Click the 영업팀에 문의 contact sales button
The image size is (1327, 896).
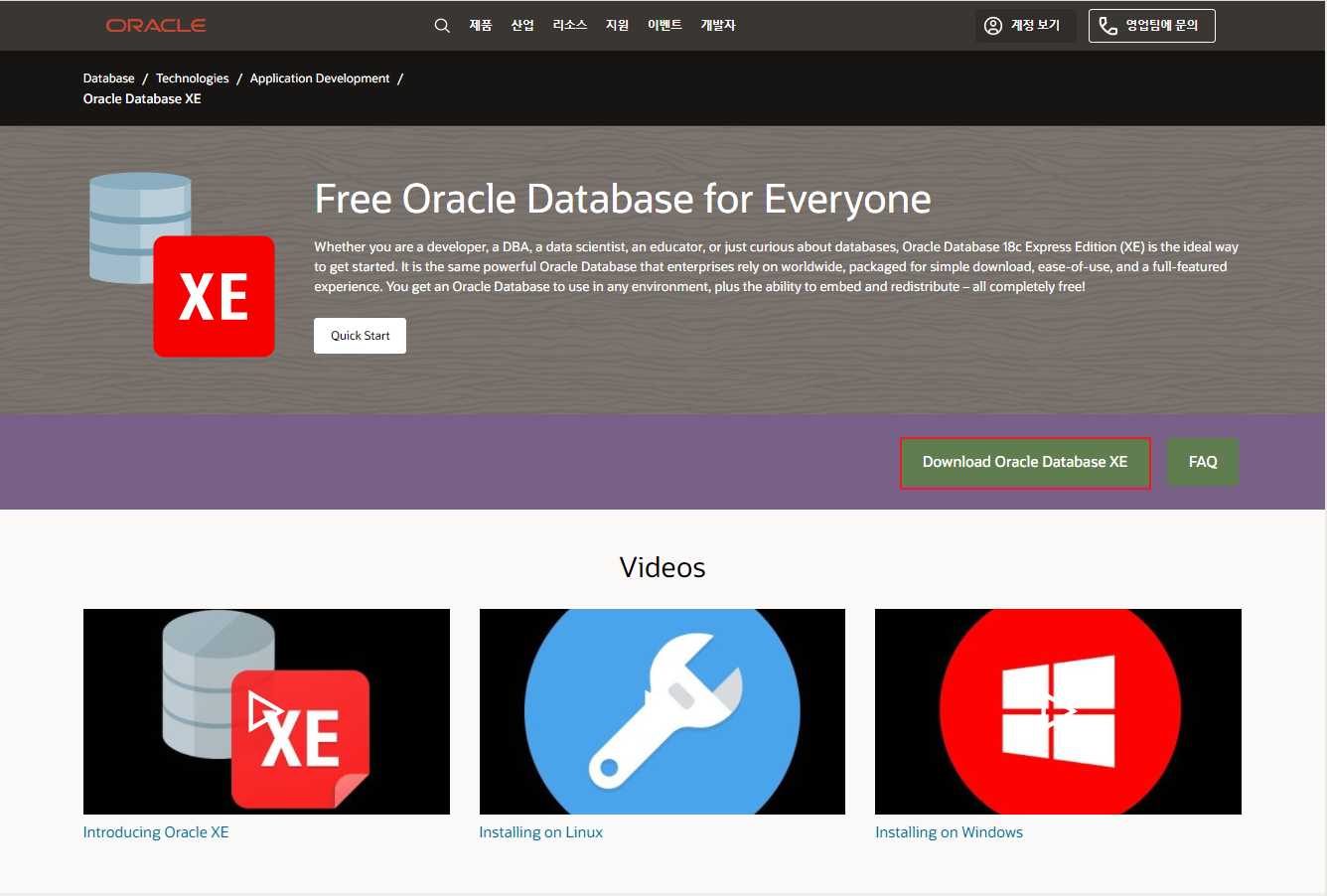coord(1152,26)
